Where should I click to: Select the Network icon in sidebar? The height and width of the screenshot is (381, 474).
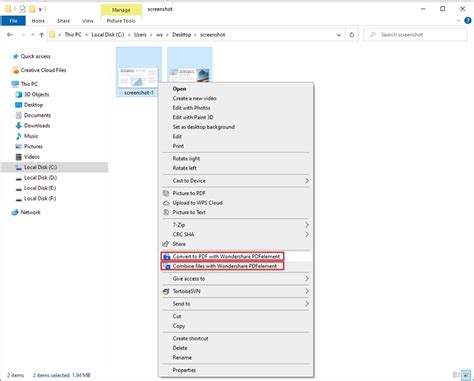tap(15, 212)
